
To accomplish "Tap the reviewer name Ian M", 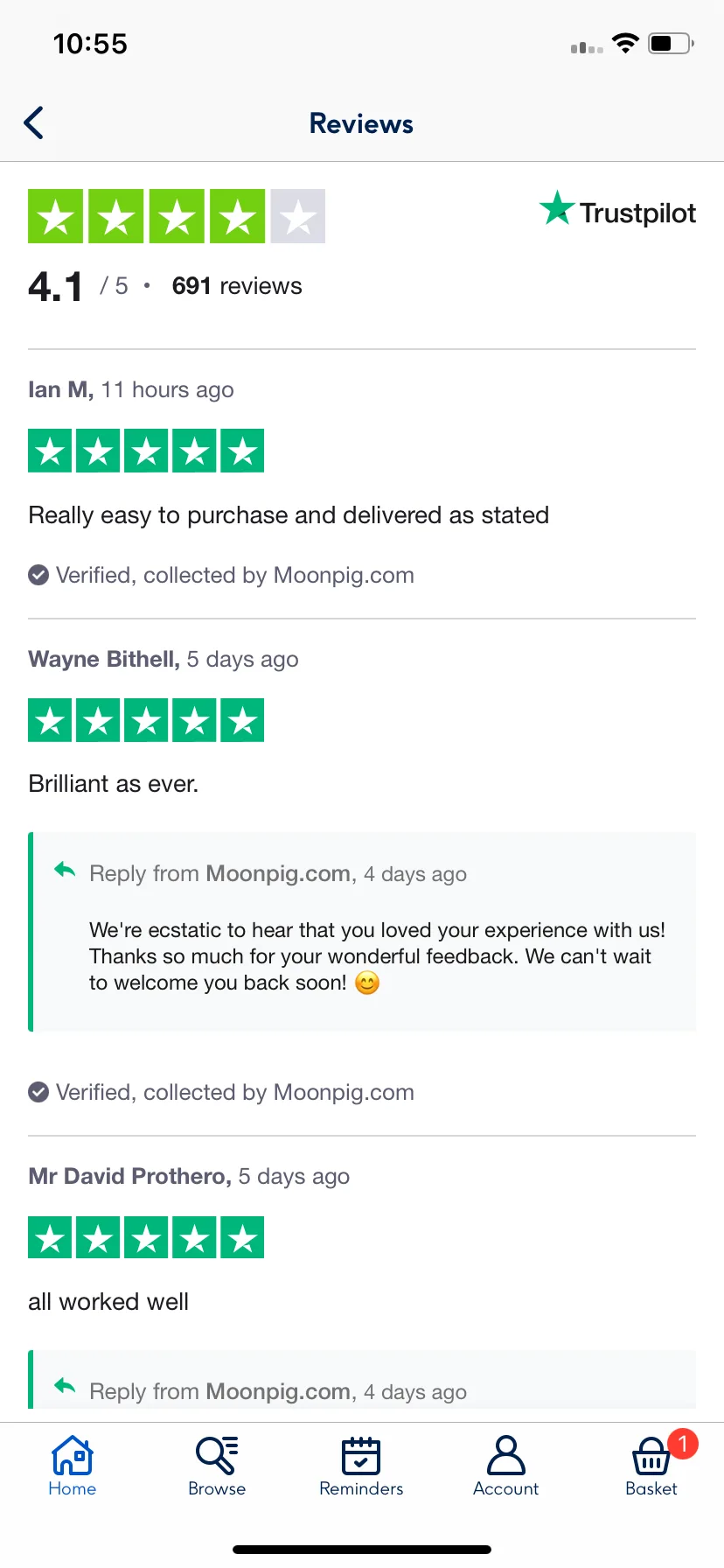I will coord(60,389).
